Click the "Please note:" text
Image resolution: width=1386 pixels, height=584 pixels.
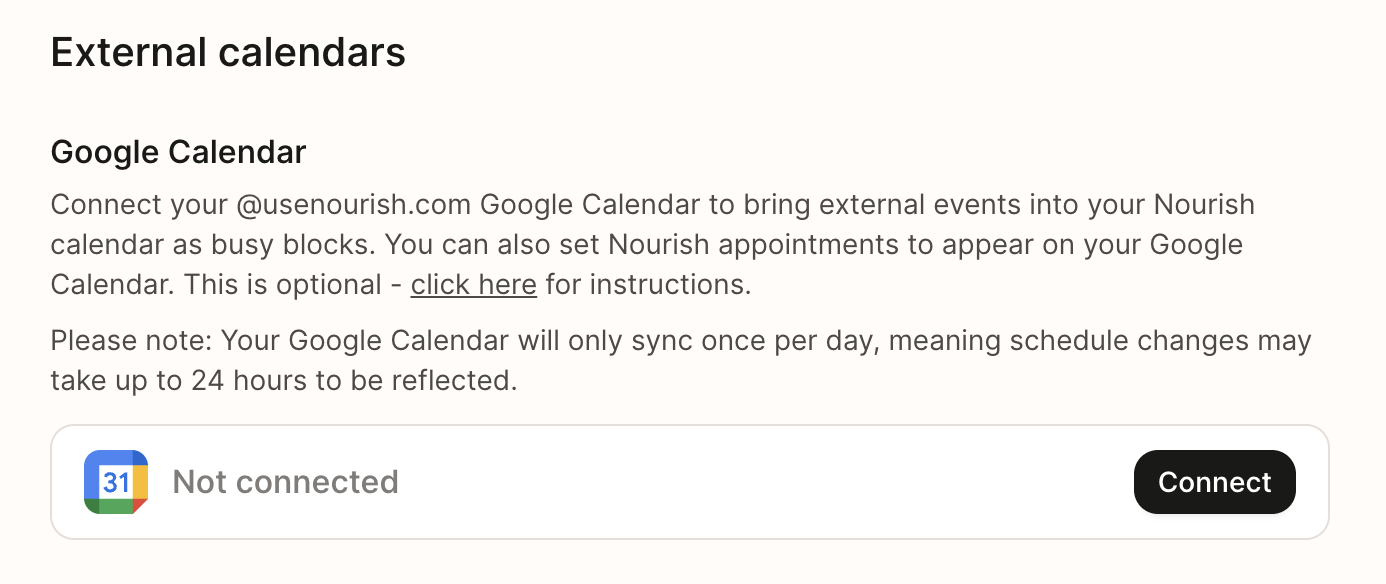[131, 341]
